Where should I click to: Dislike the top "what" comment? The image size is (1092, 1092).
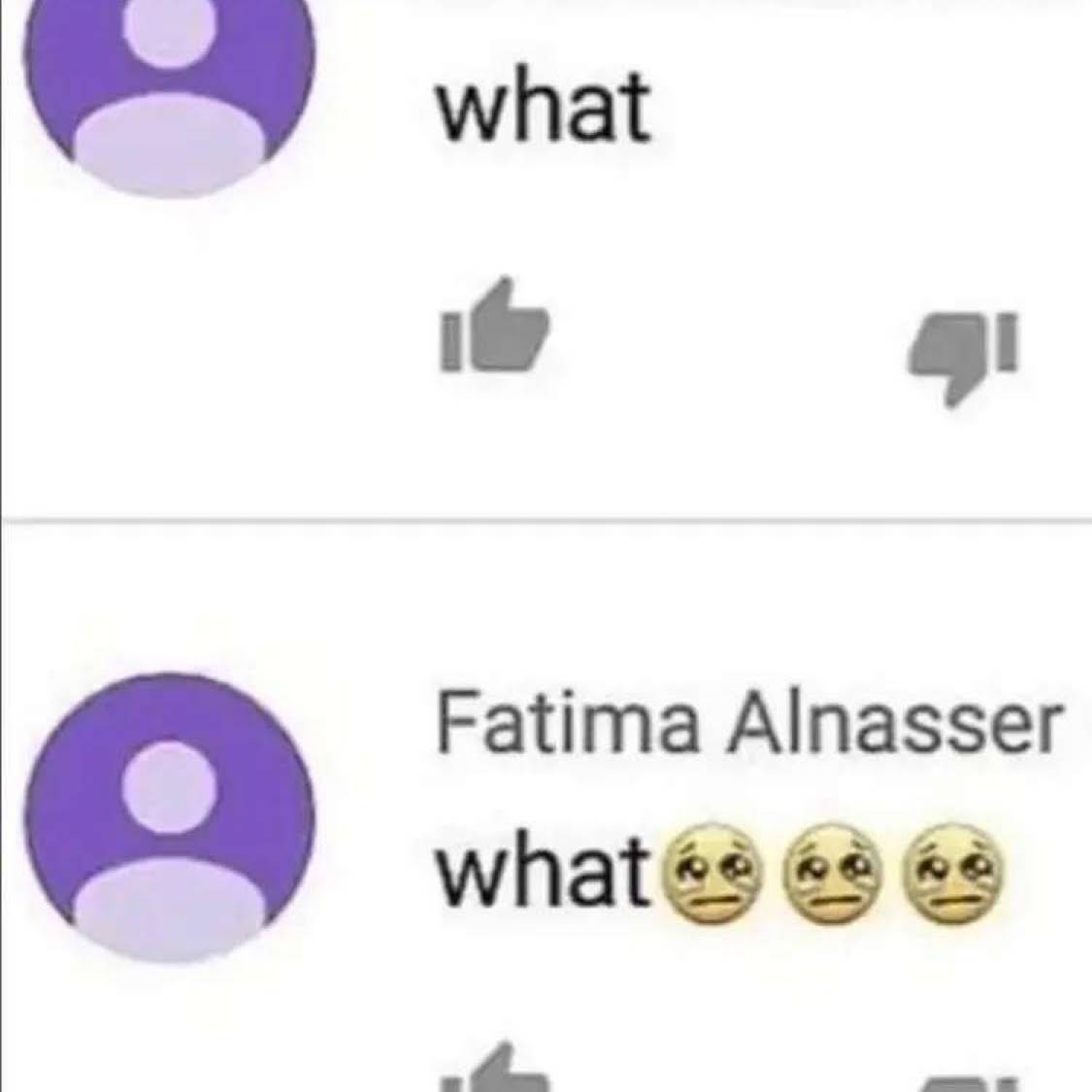coord(962,358)
